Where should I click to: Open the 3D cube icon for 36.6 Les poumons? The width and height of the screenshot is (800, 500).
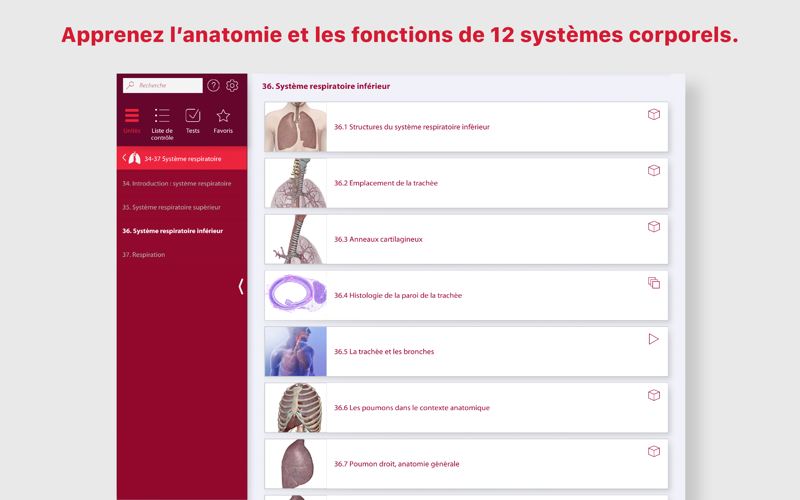[x=654, y=395]
